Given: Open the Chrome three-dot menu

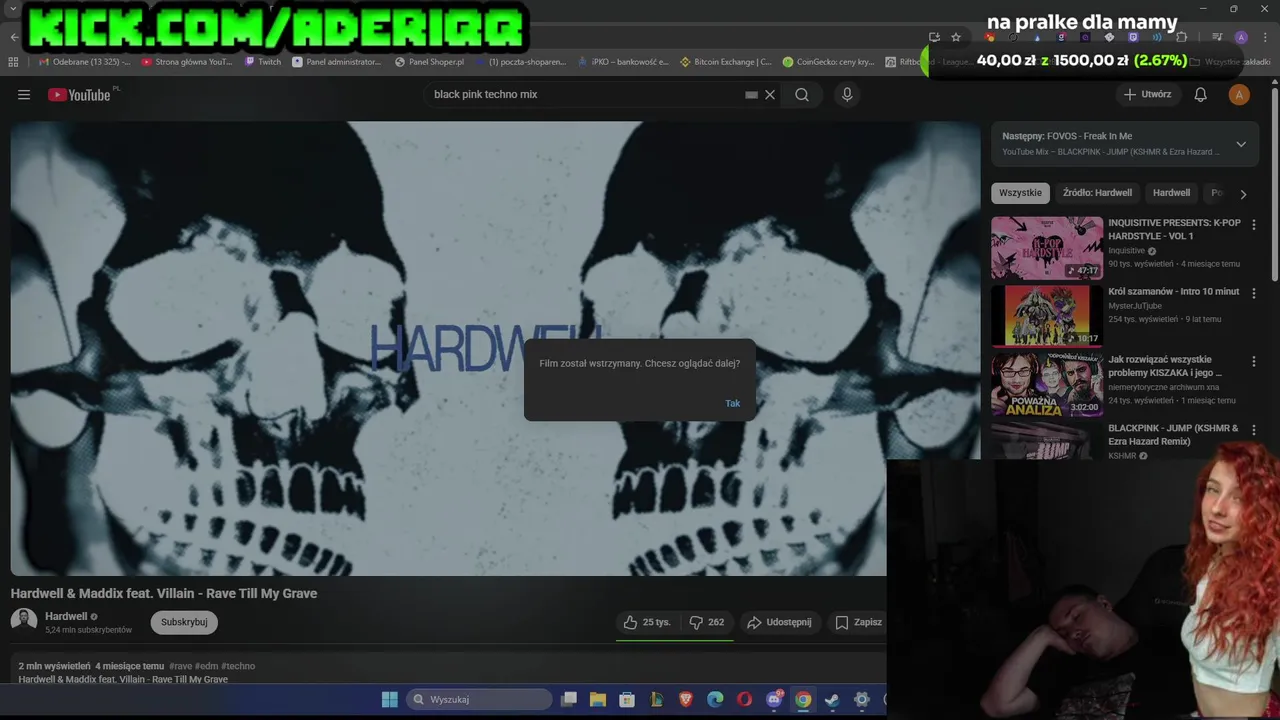Looking at the screenshot, I should [1265, 37].
